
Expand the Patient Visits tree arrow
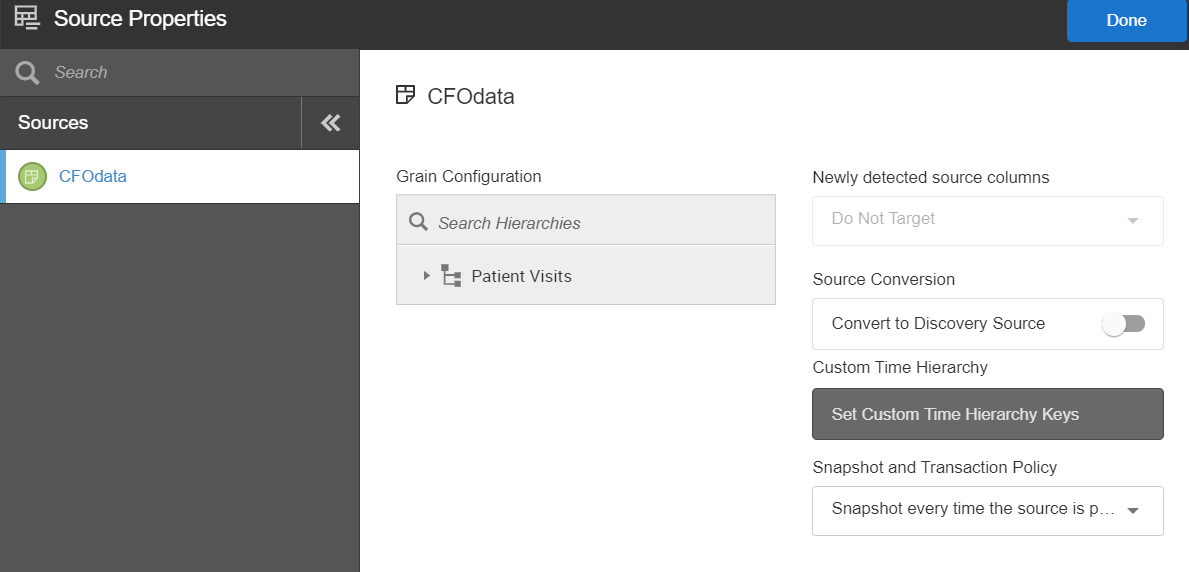point(427,276)
